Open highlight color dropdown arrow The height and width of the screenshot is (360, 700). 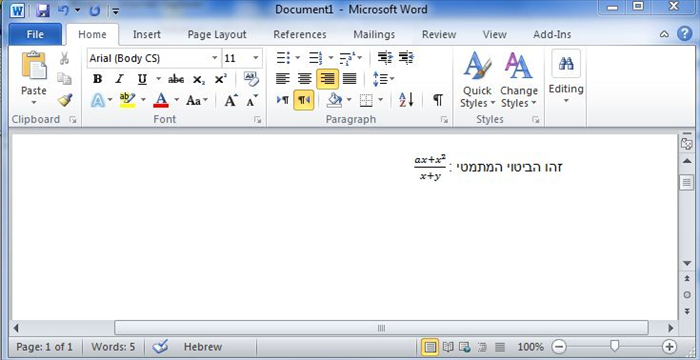(x=143, y=100)
